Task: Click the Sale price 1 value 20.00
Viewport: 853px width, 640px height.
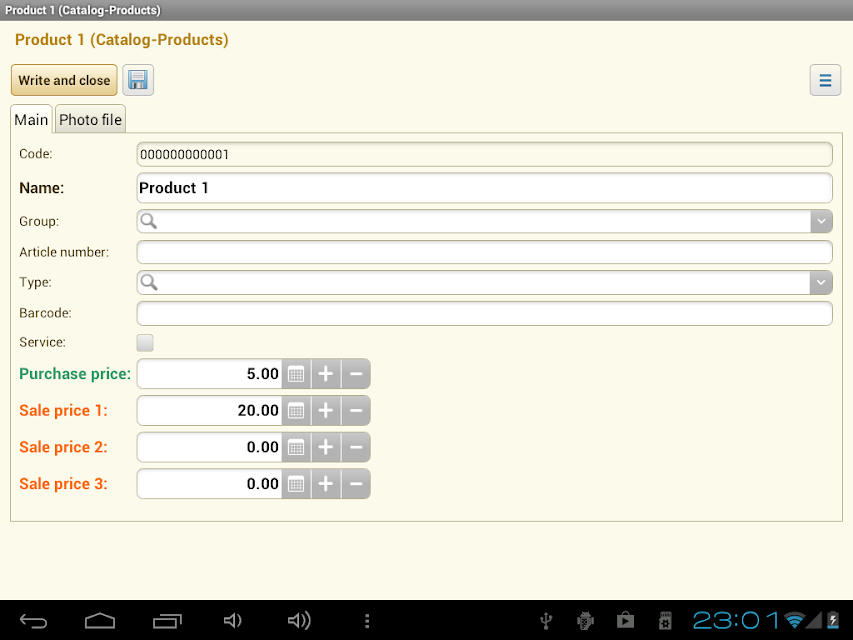Action: click(209, 410)
